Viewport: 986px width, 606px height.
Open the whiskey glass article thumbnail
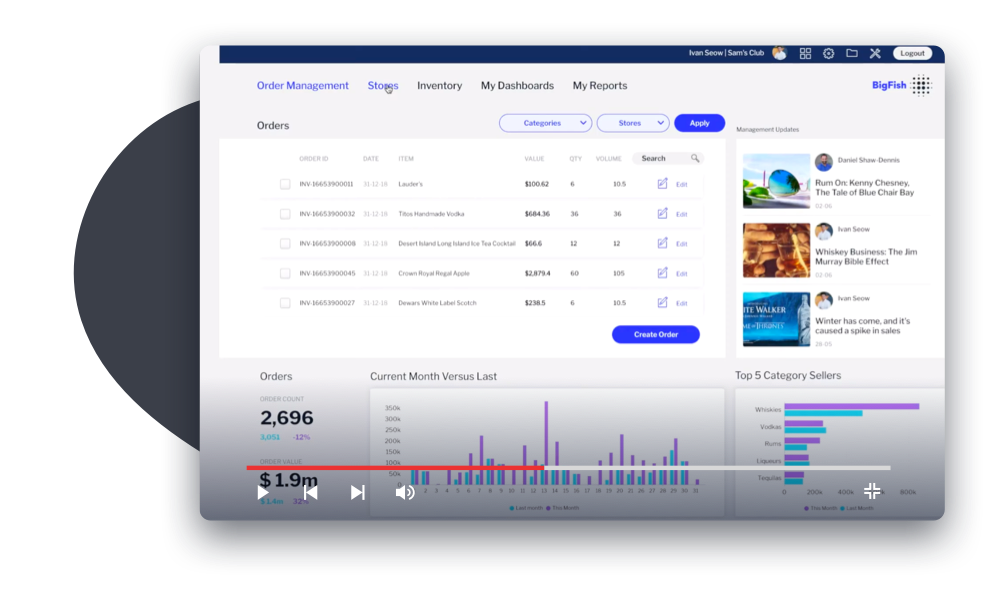click(x=776, y=250)
